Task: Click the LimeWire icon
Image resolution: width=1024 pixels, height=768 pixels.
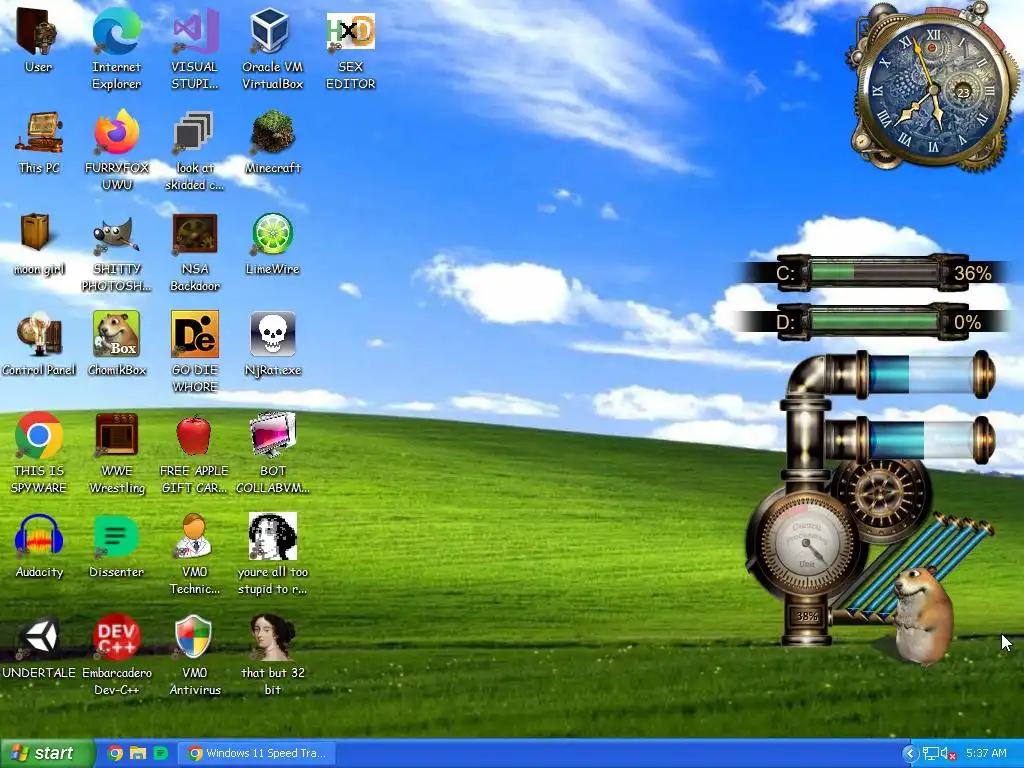Action: (272, 234)
